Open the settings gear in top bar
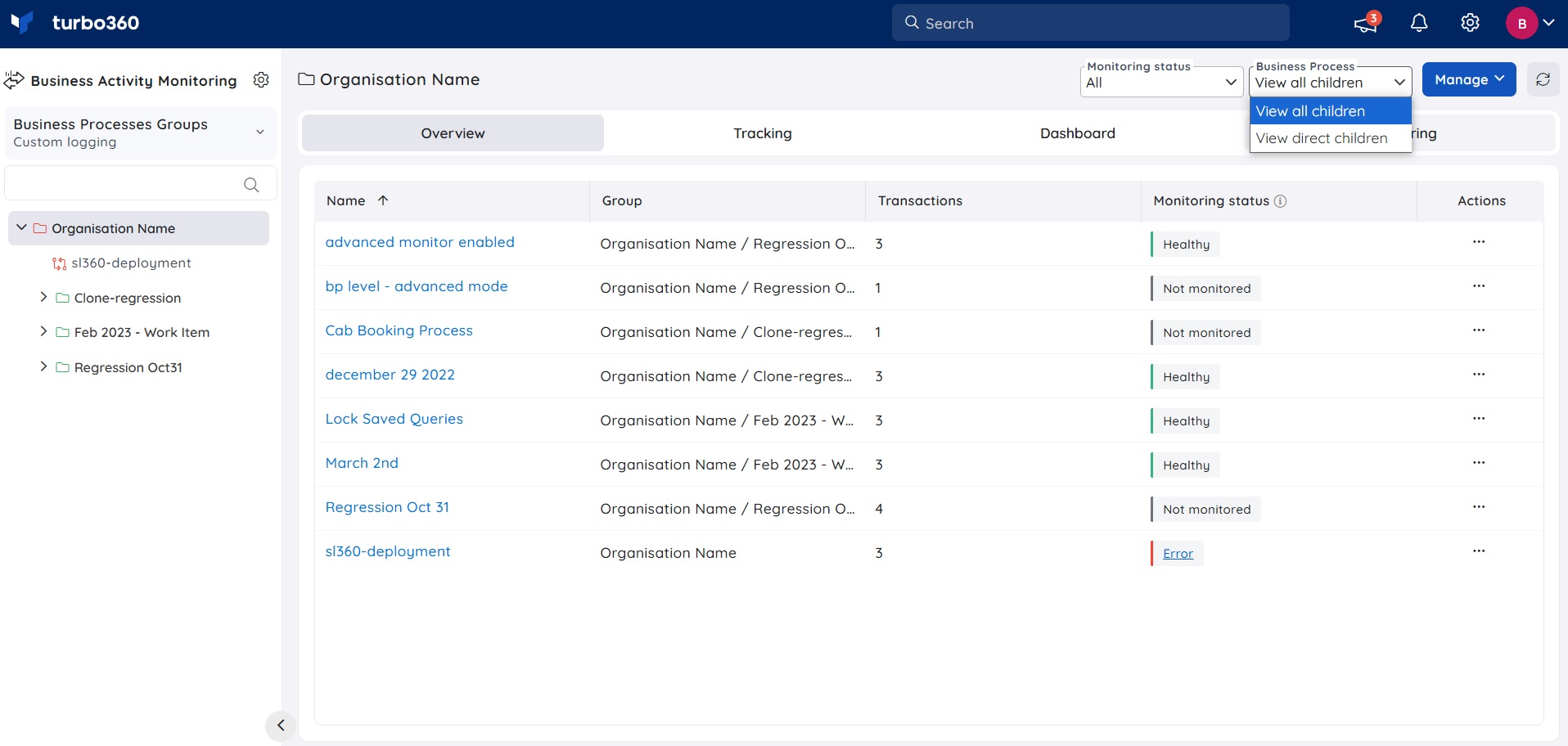 coord(1470,23)
